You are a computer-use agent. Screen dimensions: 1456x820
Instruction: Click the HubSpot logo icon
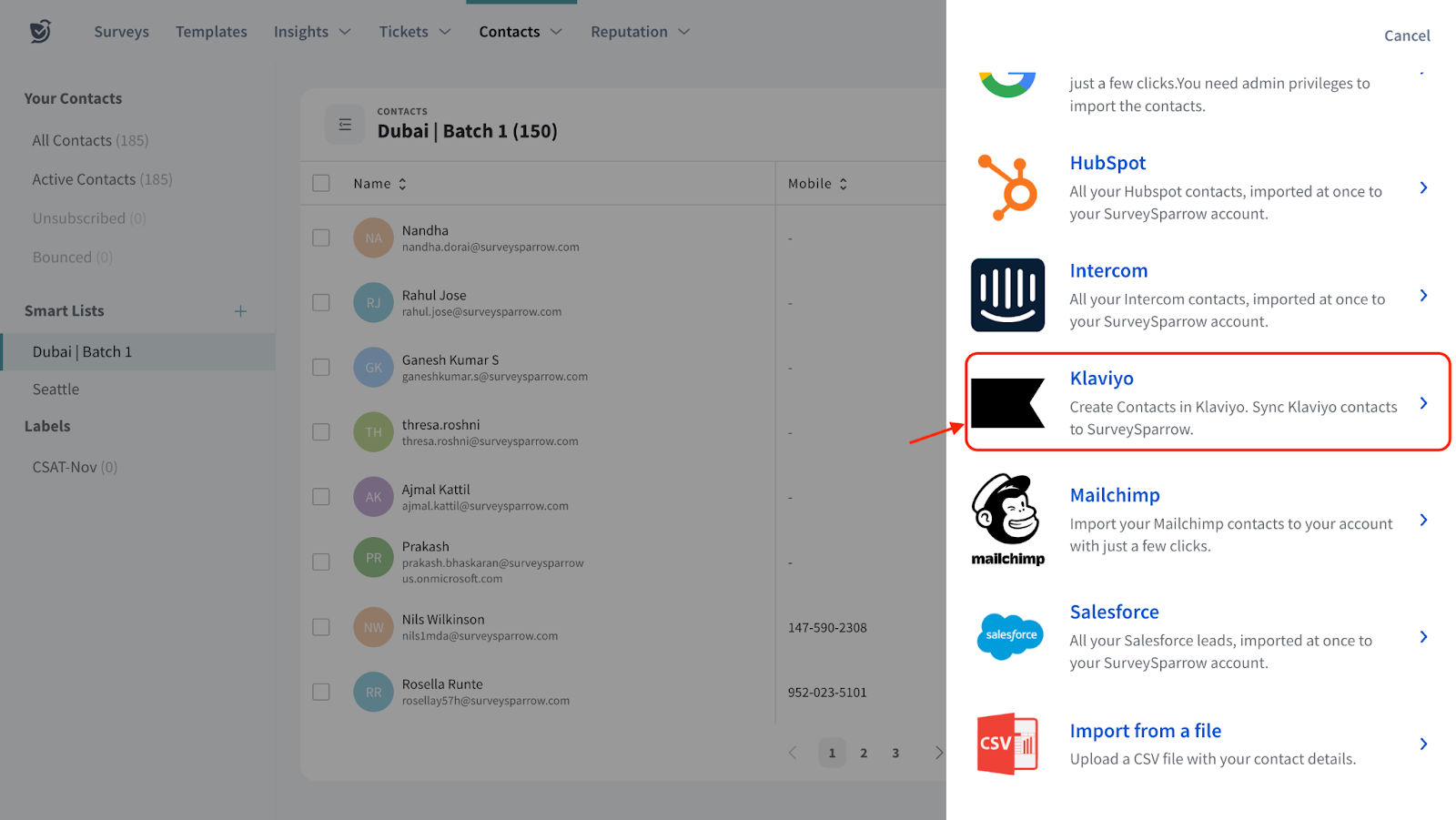(1007, 188)
